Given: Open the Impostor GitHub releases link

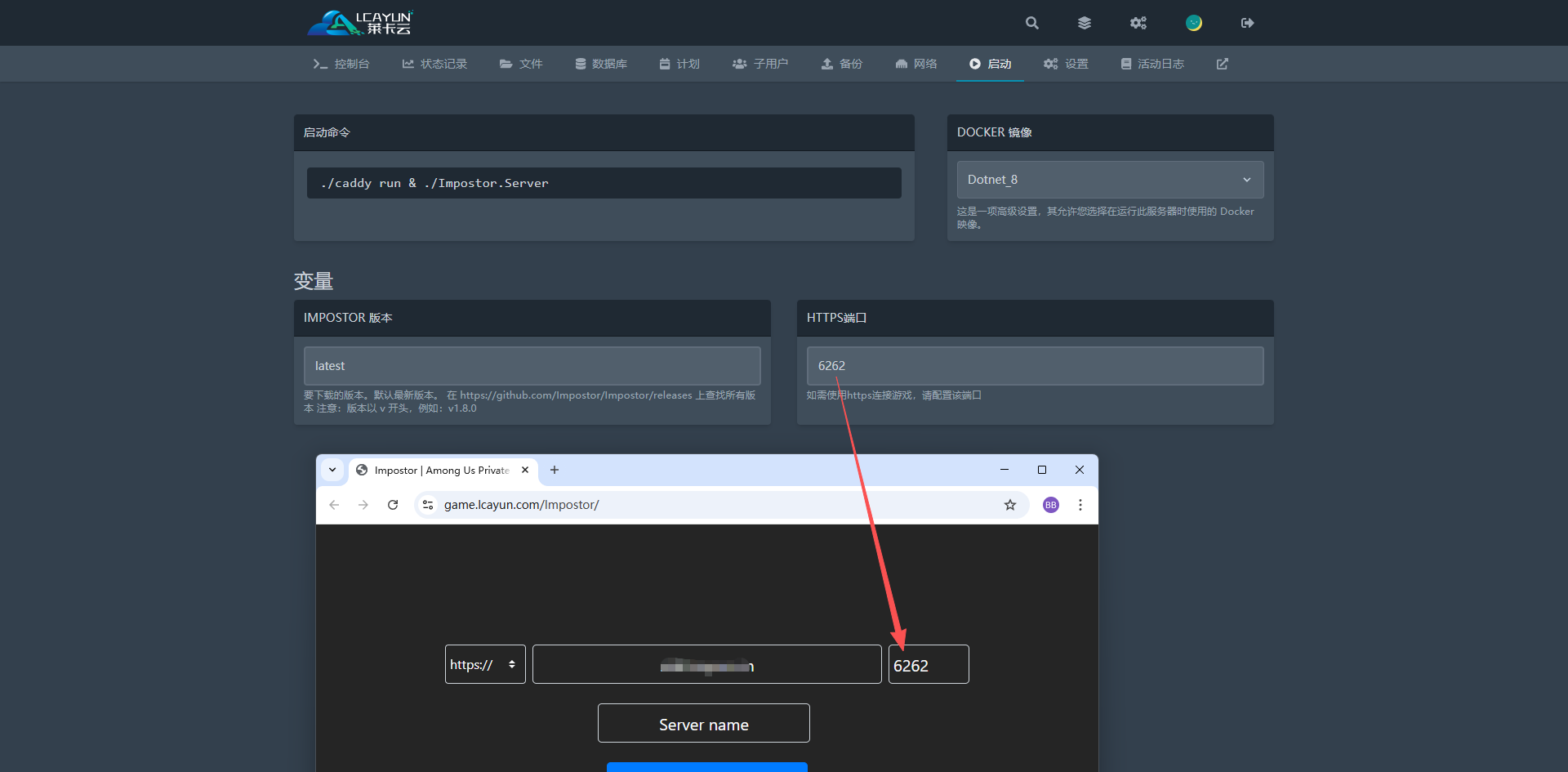Looking at the screenshot, I should pos(576,395).
